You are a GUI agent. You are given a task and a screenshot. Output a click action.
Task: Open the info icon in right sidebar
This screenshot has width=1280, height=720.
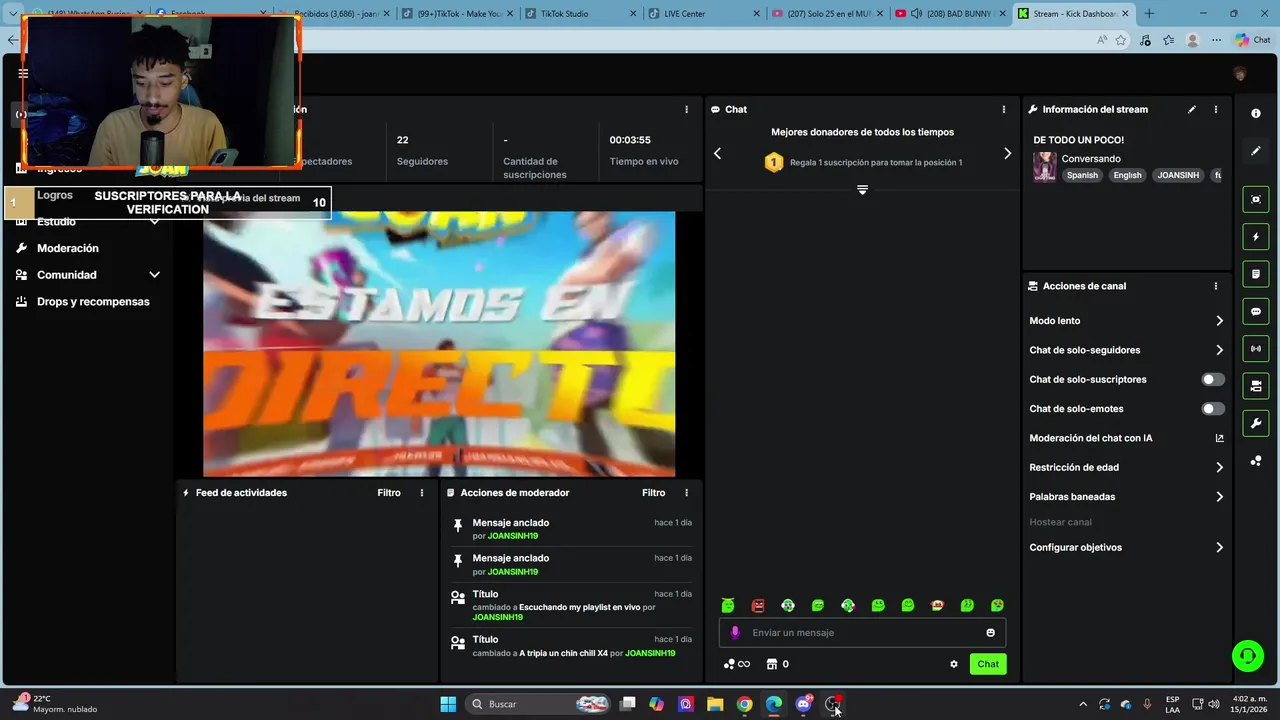(x=1256, y=113)
